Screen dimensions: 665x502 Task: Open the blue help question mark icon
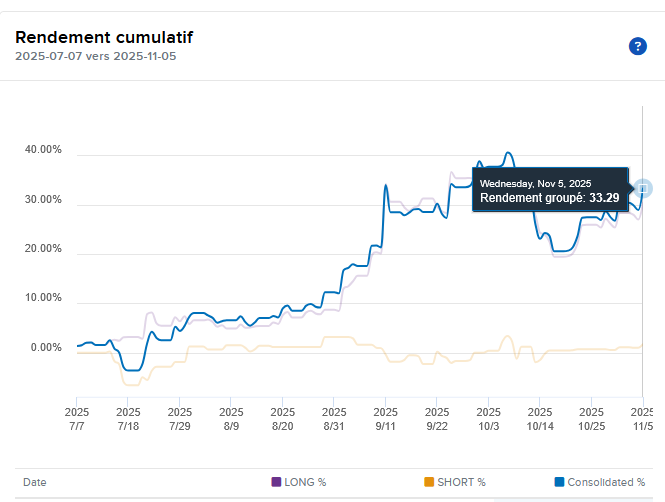pyautogui.click(x=638, y=46)
